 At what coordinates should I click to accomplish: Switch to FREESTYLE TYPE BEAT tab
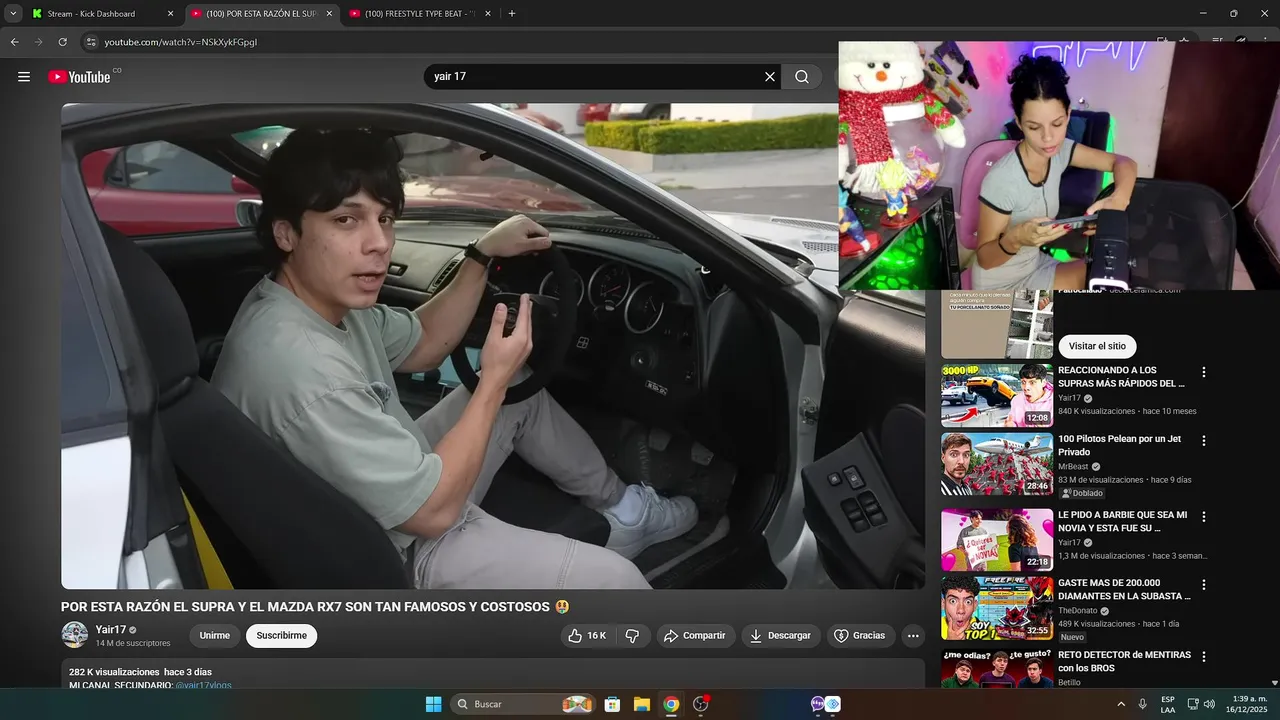(420, 14)
